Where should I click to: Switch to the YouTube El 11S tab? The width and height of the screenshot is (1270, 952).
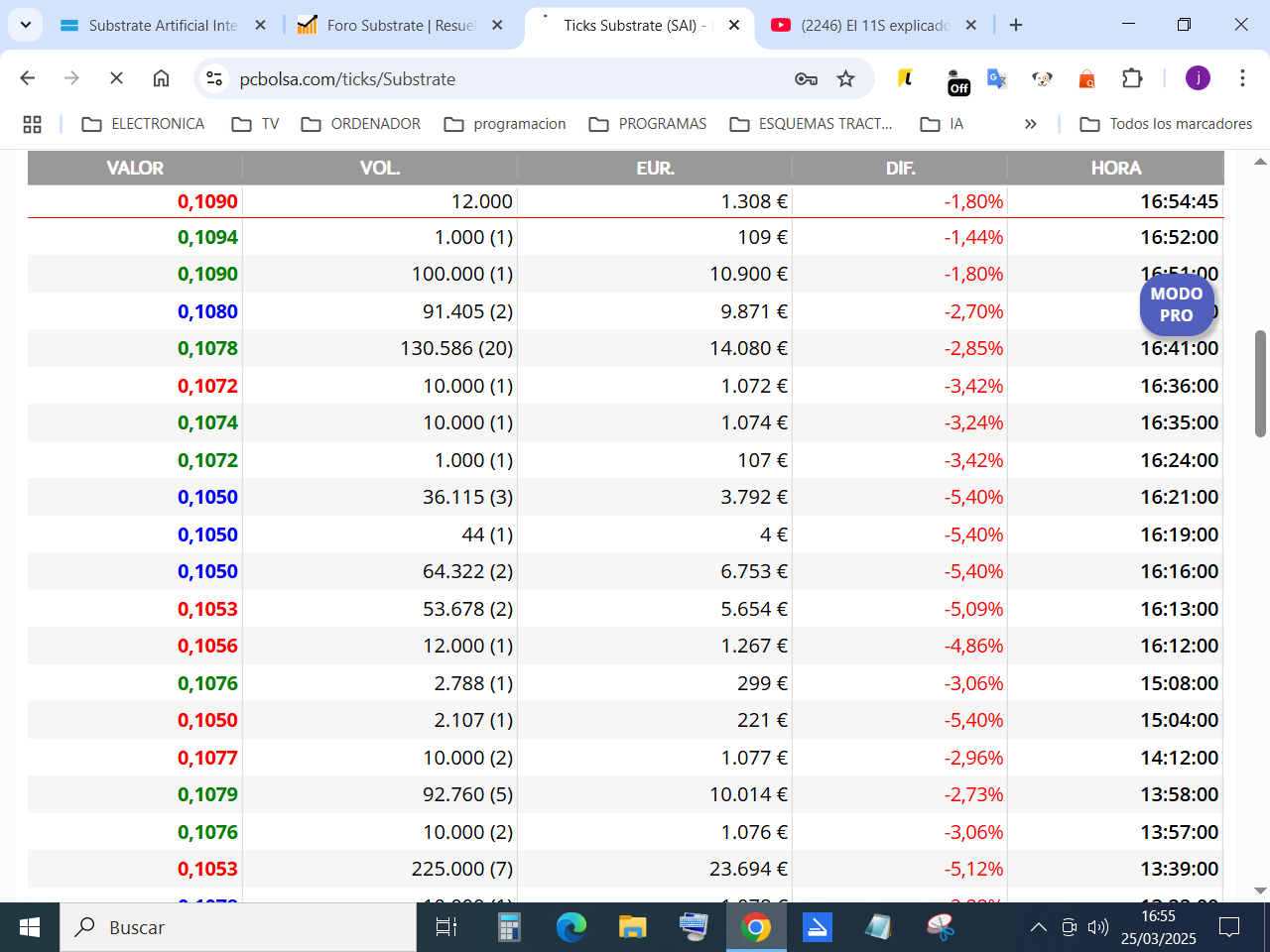(873, 25)
